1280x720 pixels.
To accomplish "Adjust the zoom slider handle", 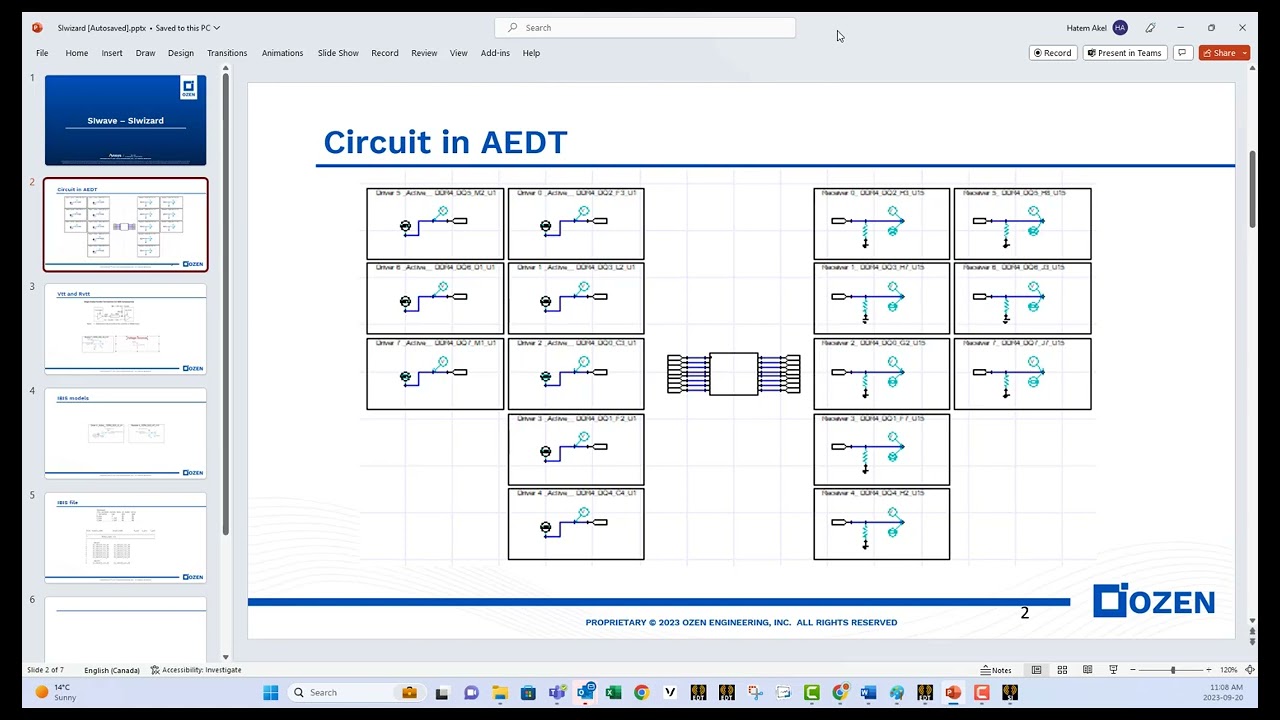I will [1173, 670].
